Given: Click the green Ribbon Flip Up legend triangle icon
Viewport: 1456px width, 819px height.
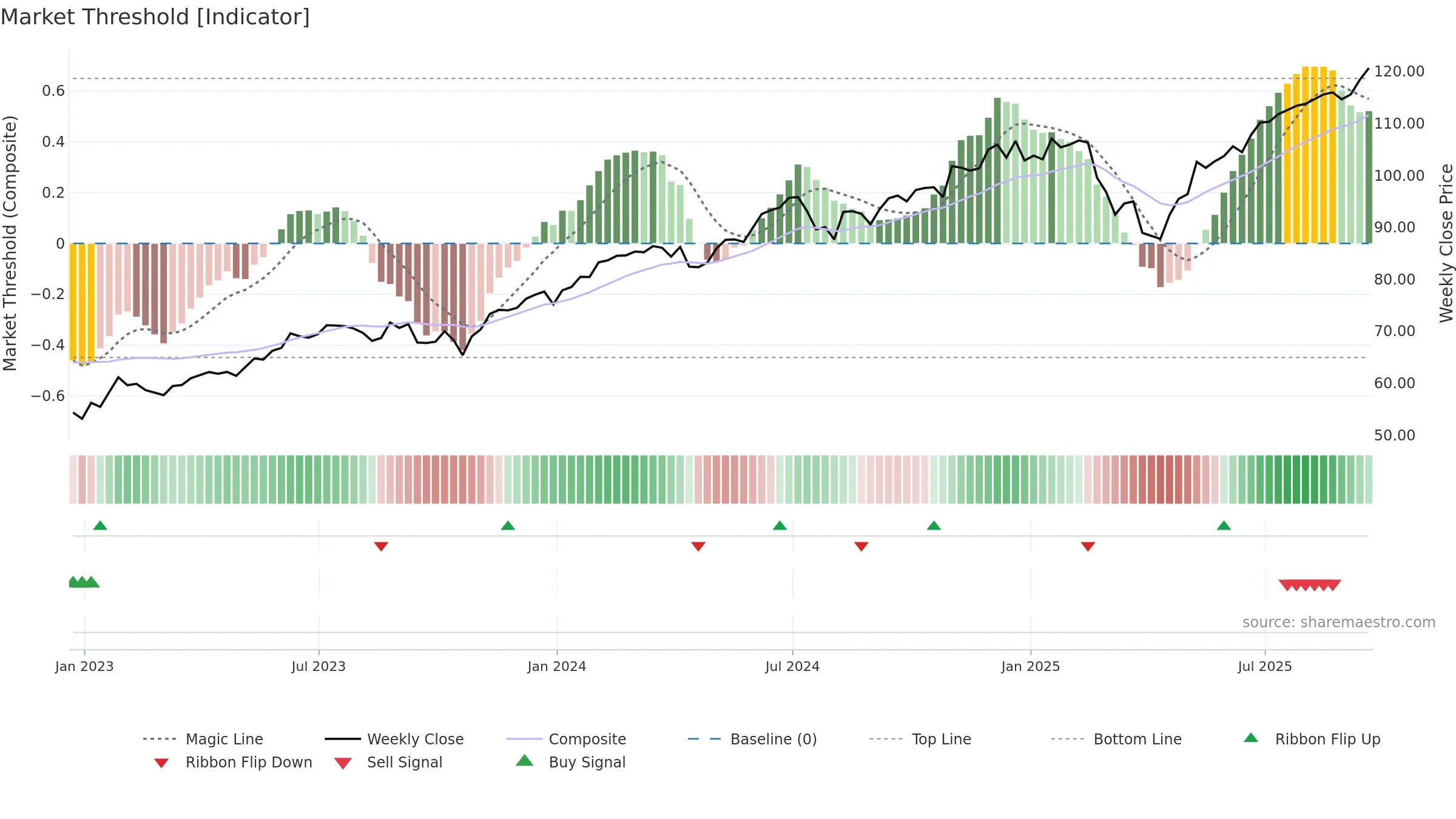Looking at the screenshot, I should (1251, 738).
